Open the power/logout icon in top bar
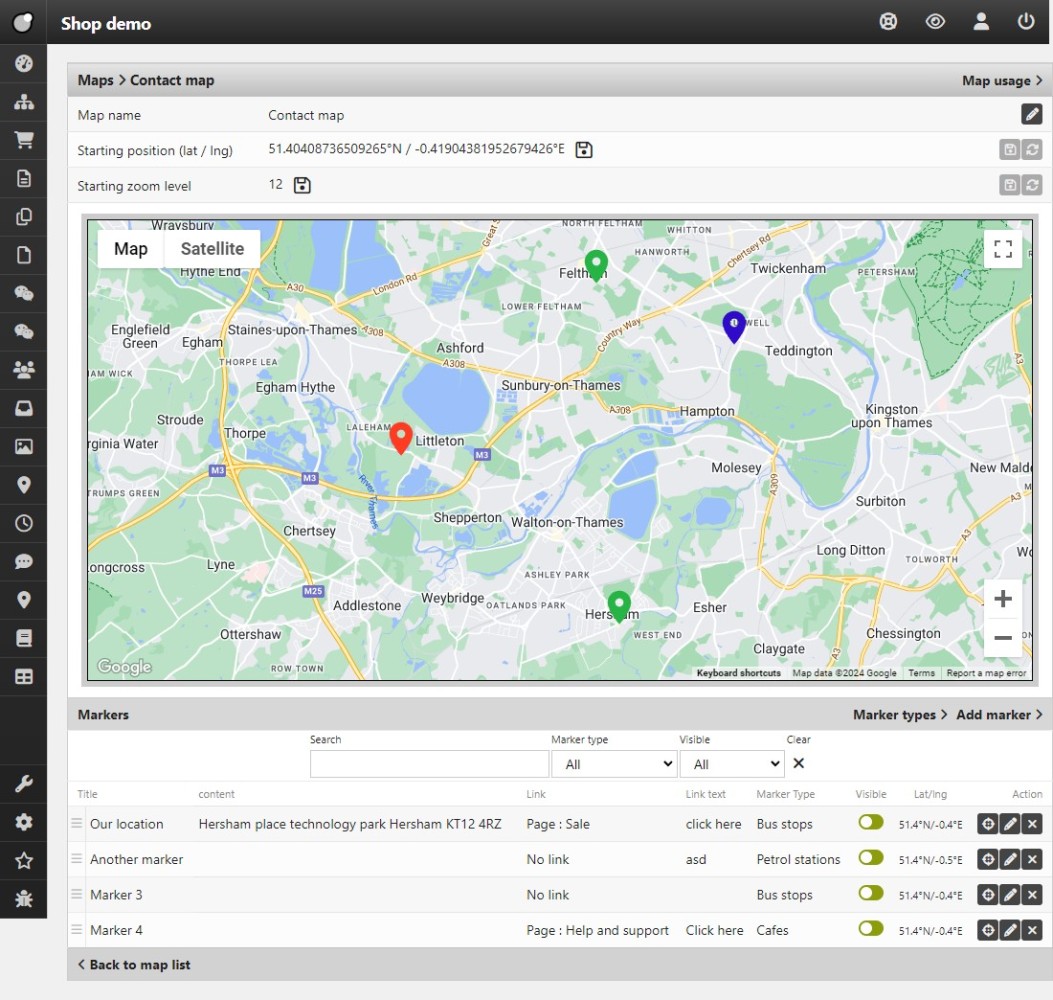Image resolution: width=1053 pixels, height=1000 pixels. tap(1026, 21)
